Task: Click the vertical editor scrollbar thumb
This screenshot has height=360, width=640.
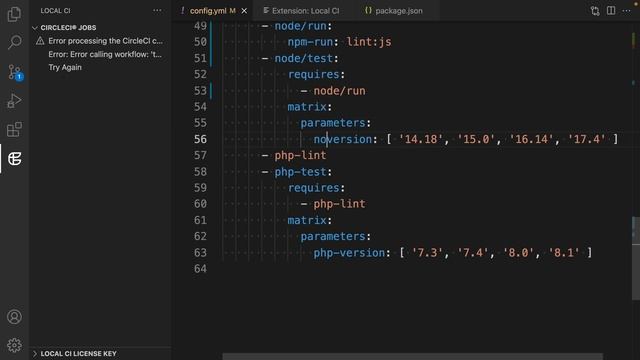Action: pyautogui.click(x=636, y=258)
